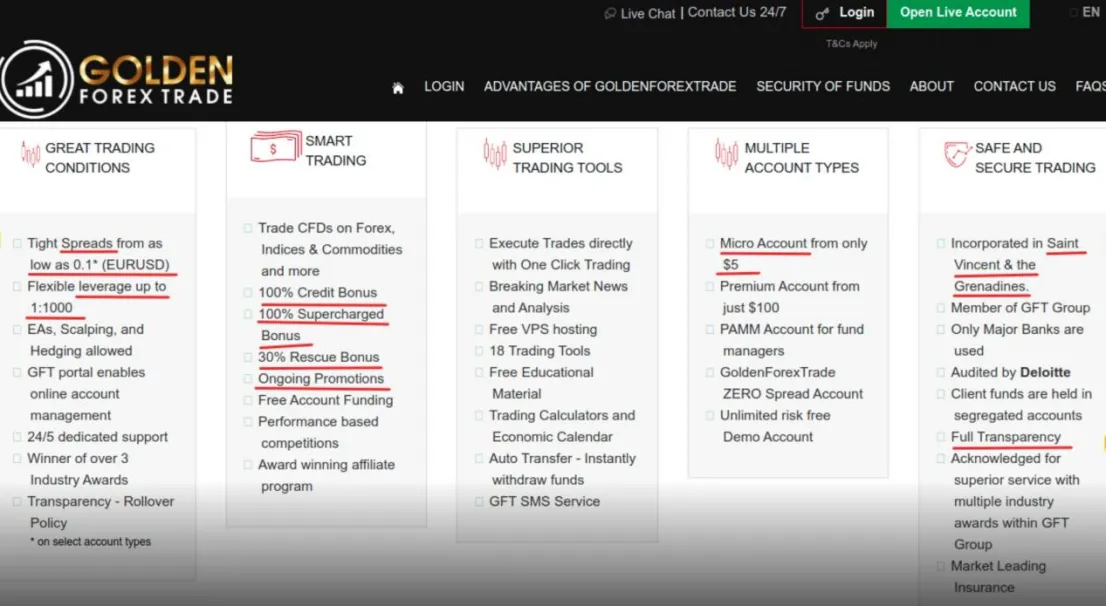Click the dollar bill Smart Trading icon

(275, 147)
